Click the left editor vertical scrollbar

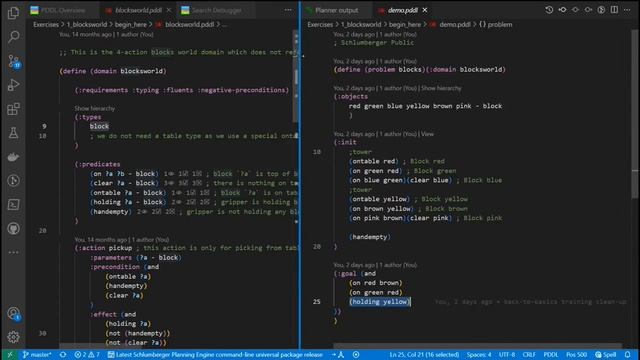[x=296, y=76]
